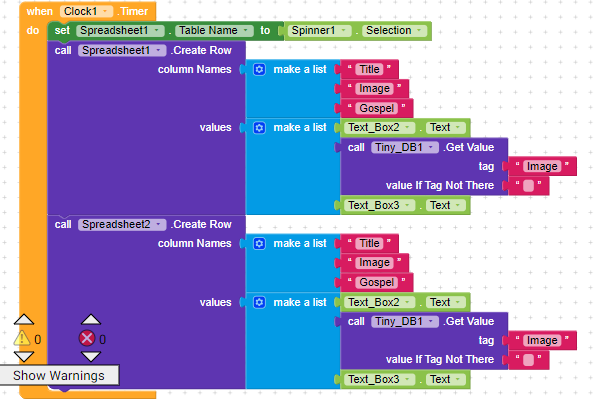Screen dimensions: 603x402
Task: Click the yellow warning triangle icon
Action: 22,339
